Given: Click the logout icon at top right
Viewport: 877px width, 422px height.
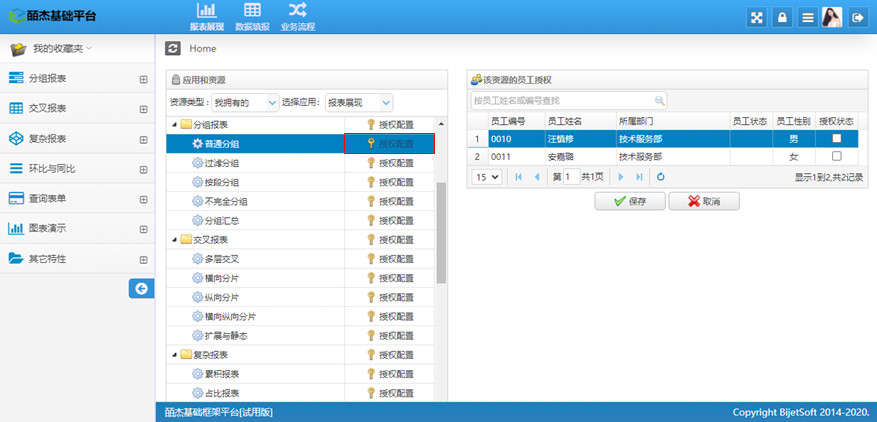Looking at the screenshot, I should click(858, 17).
